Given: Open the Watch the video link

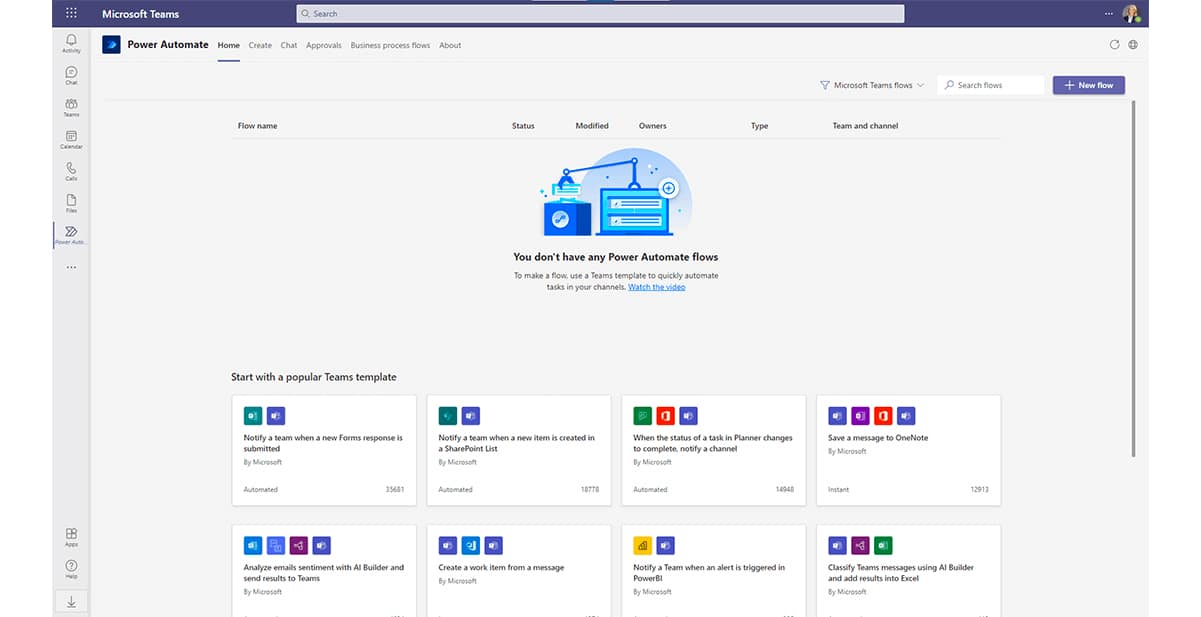Looking at the screenshot, I should (657, 287).
